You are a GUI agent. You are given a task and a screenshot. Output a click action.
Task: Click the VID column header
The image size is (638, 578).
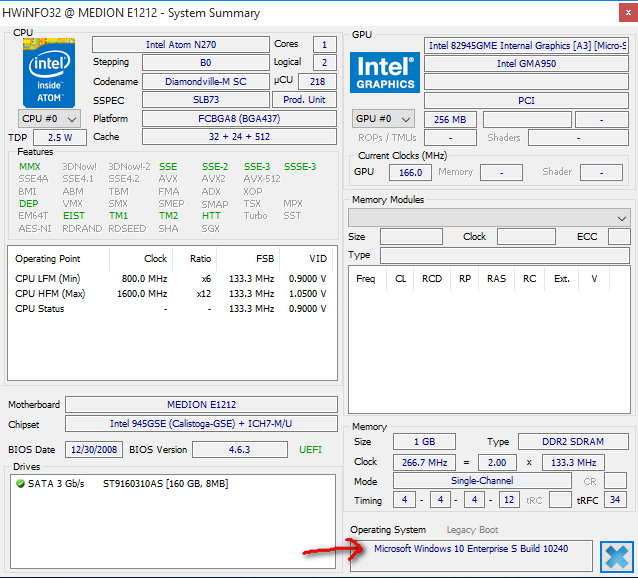(x=306, y=259)
